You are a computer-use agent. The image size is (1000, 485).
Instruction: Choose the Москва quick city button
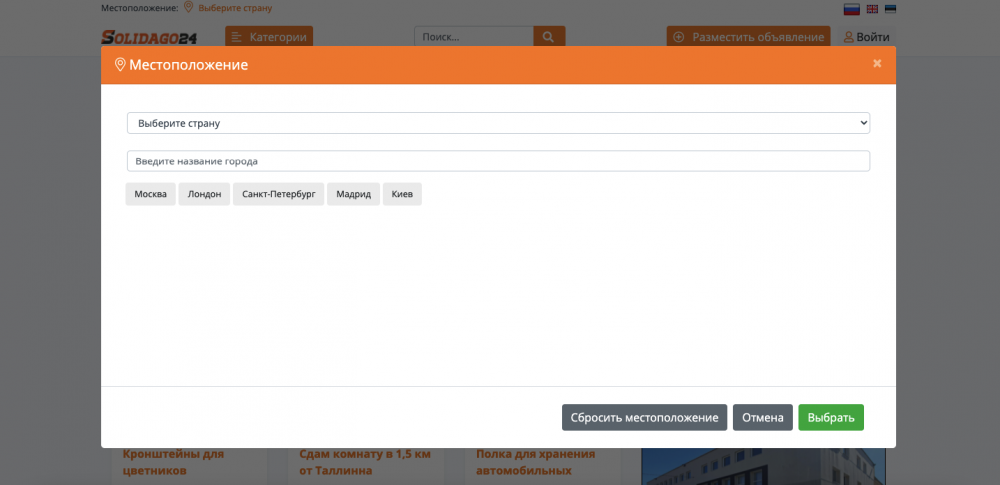coord(151,194)
